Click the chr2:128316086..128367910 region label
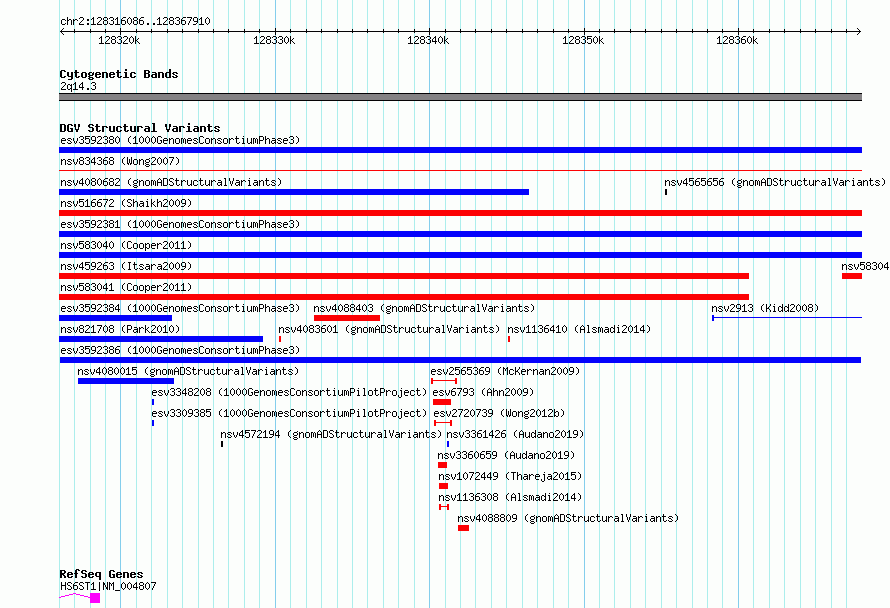The height and width of the screenshot is (608, 890). pyautogui.click(x=135, y=21)
